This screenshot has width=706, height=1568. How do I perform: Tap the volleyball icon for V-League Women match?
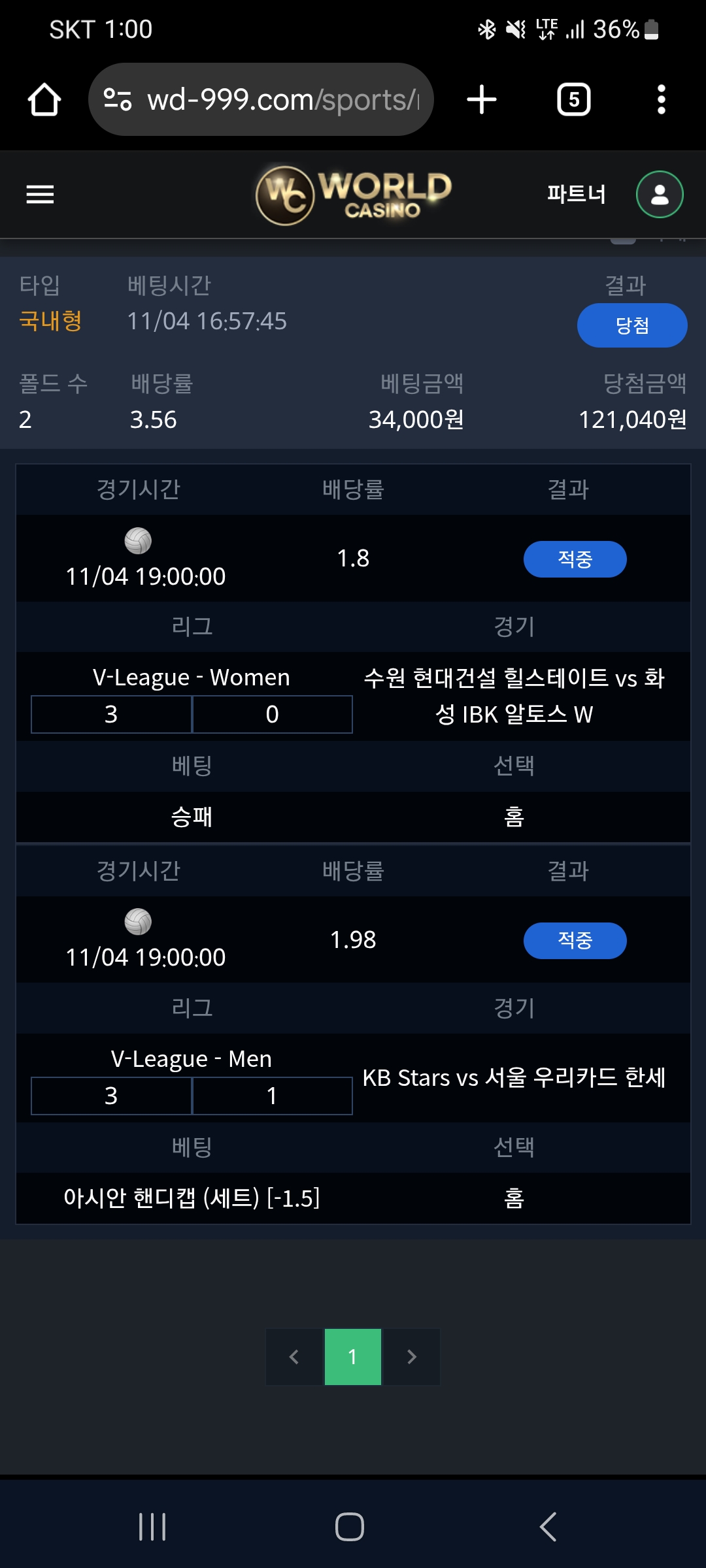tap(138, 541)
